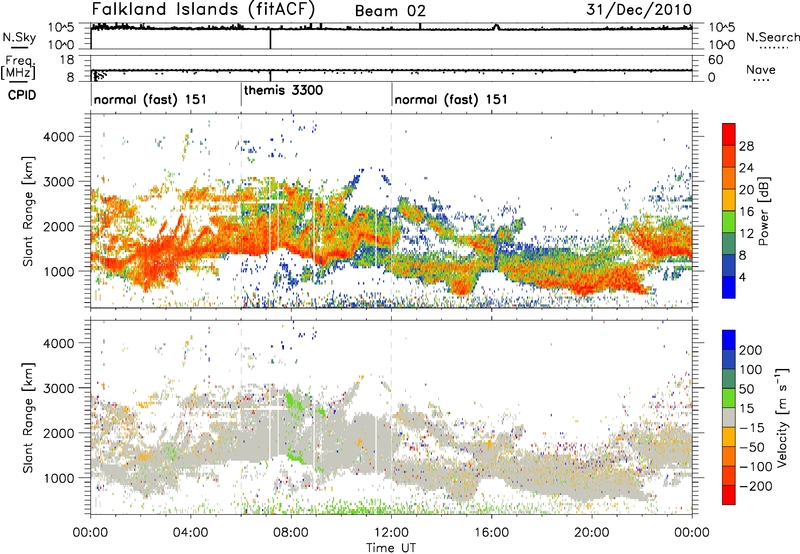The width and height of the screenshot is (800, 554).
Task: Click the "12:00" time tick label
Action: (x=391, y=533)
